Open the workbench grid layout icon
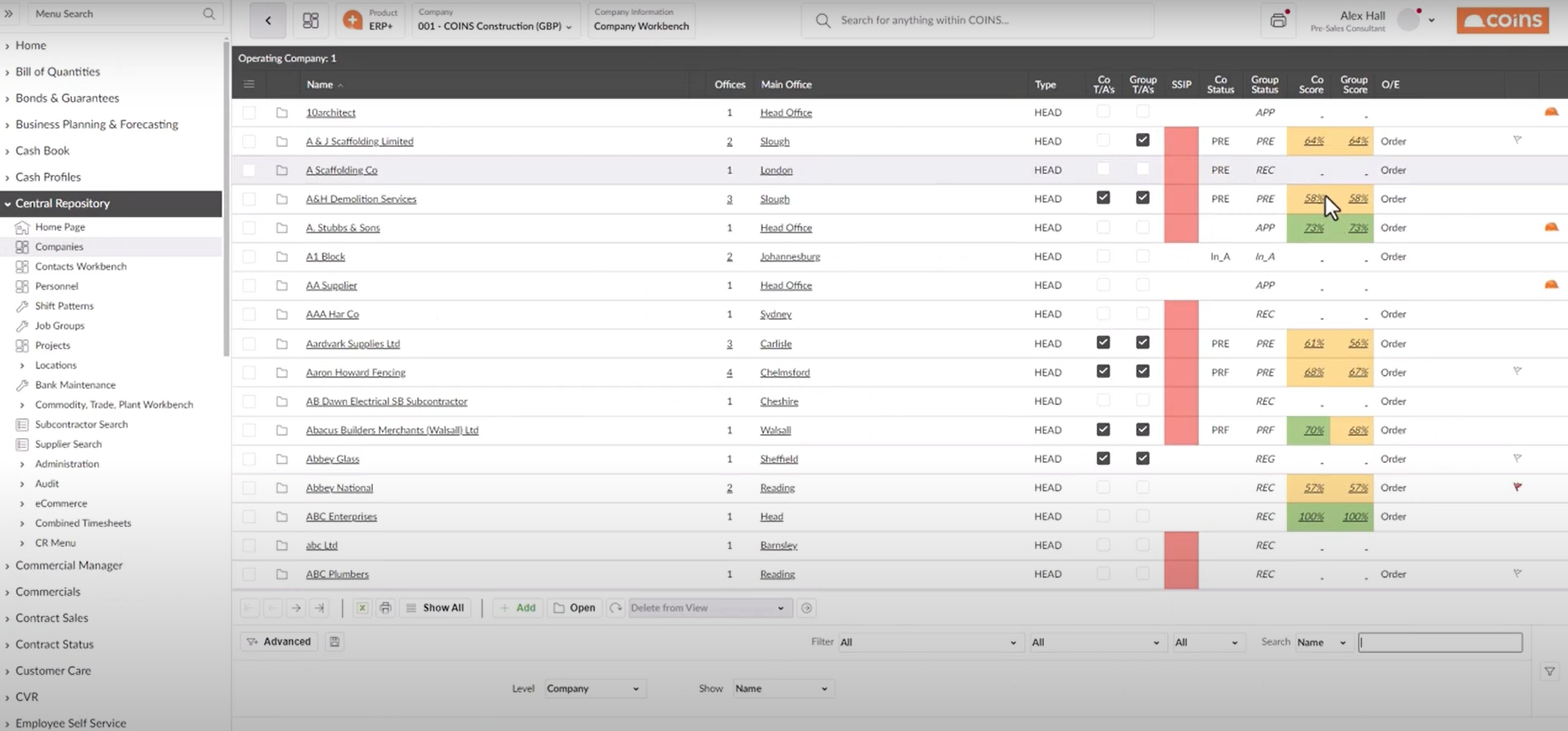This screenshot has width=1568, height=731. [x=310, y=21]
